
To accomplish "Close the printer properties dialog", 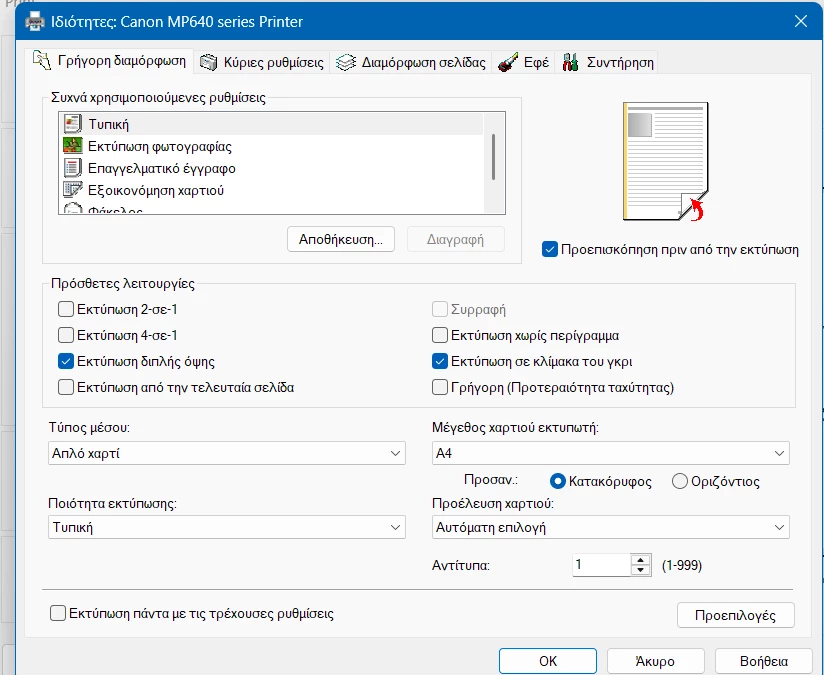I will [801, 21].
